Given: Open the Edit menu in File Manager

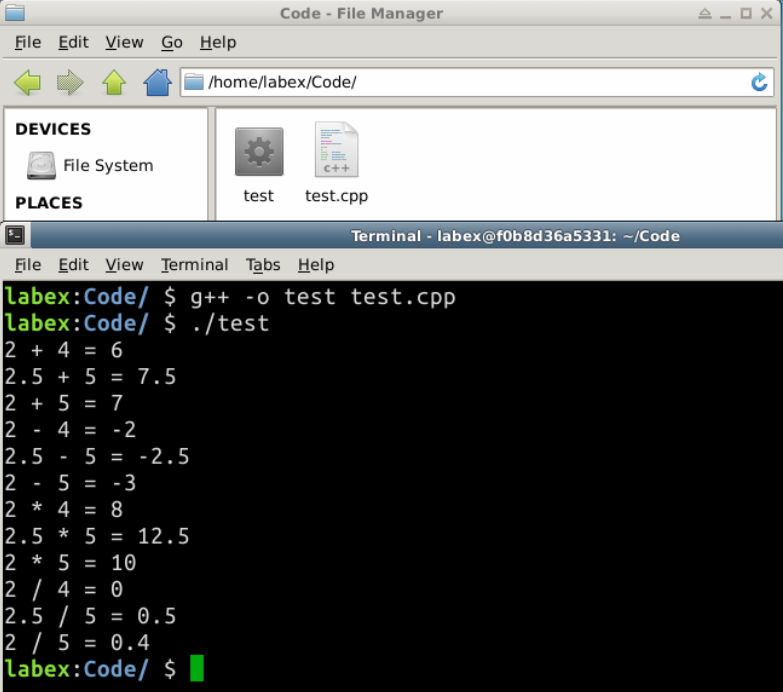Looking at the screenshot, I should tap(73, 42).
